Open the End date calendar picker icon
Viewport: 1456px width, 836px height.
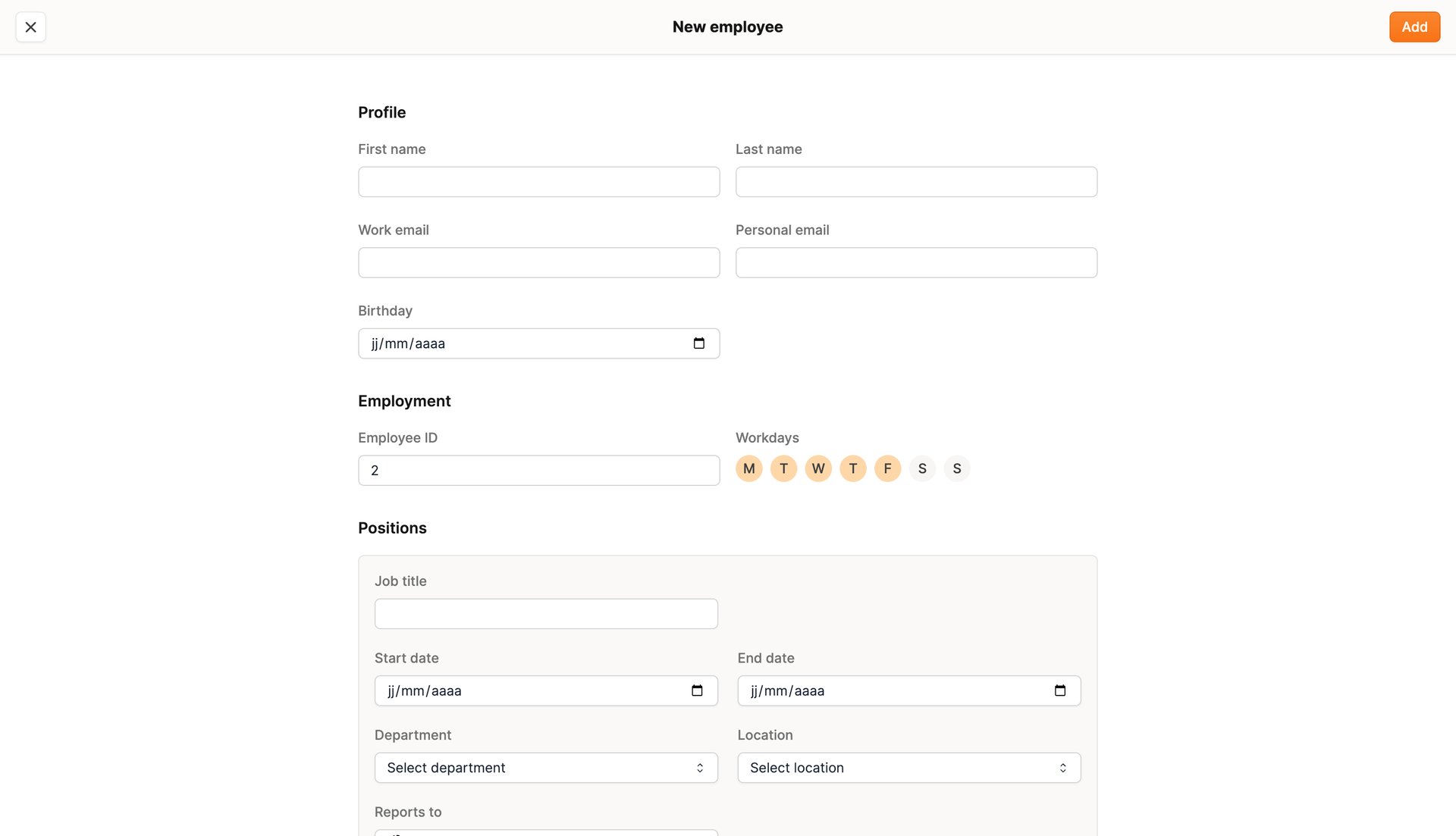coord(1060,690)
